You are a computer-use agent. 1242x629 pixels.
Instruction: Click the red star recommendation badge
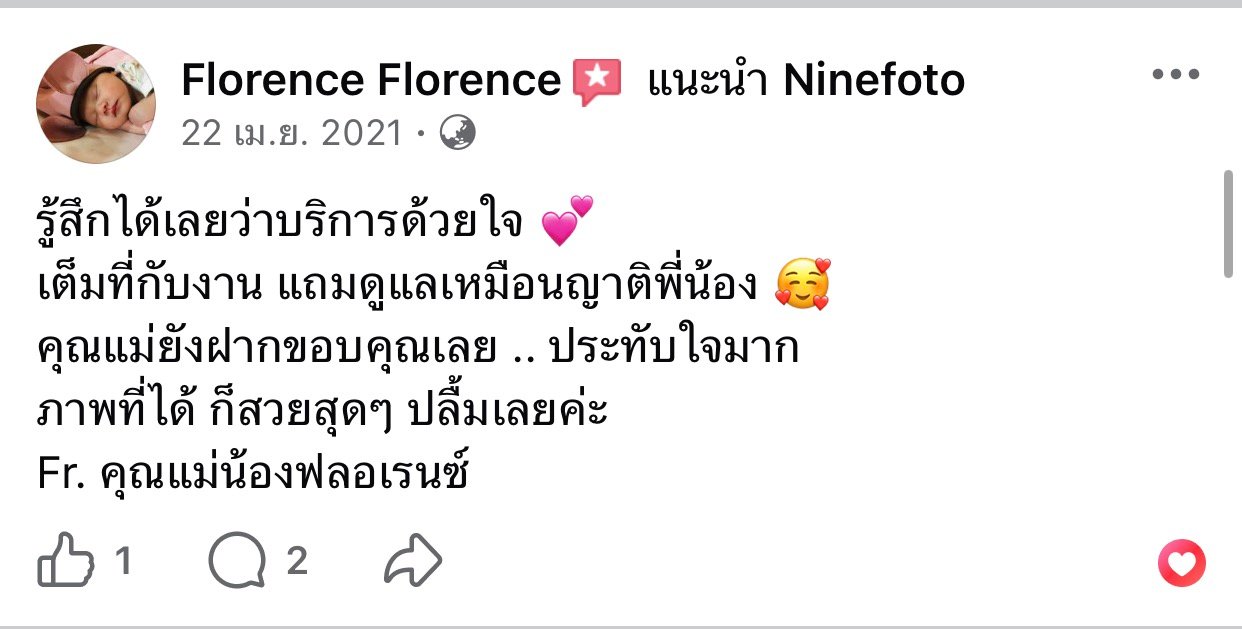[x=597, y=81]
